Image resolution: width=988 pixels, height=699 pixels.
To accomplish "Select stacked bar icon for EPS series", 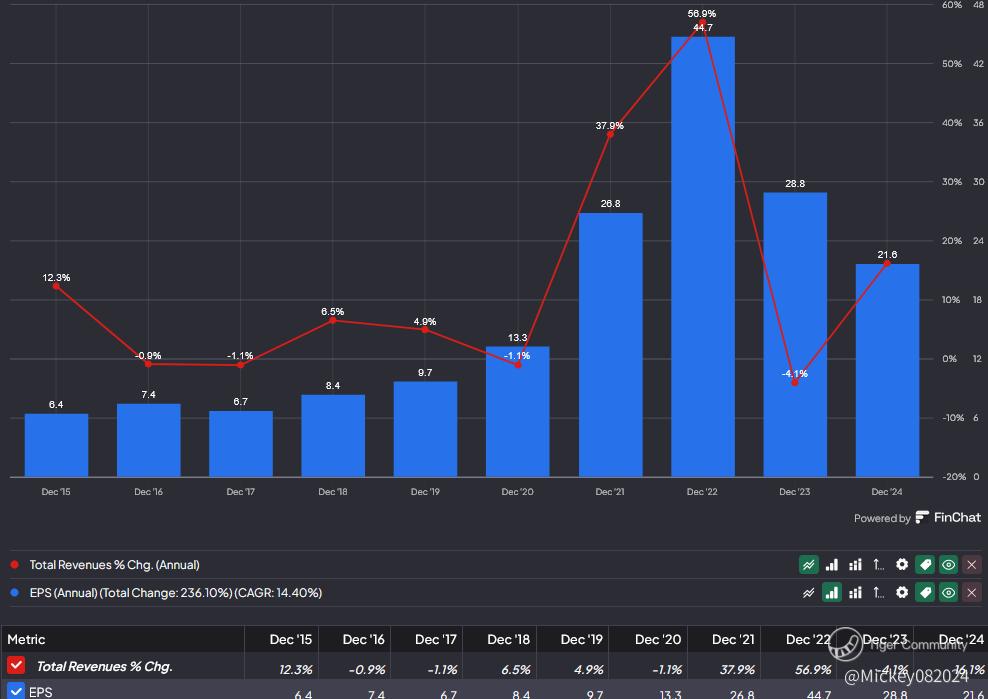I will pyautogui.click(x=855, y=593).
